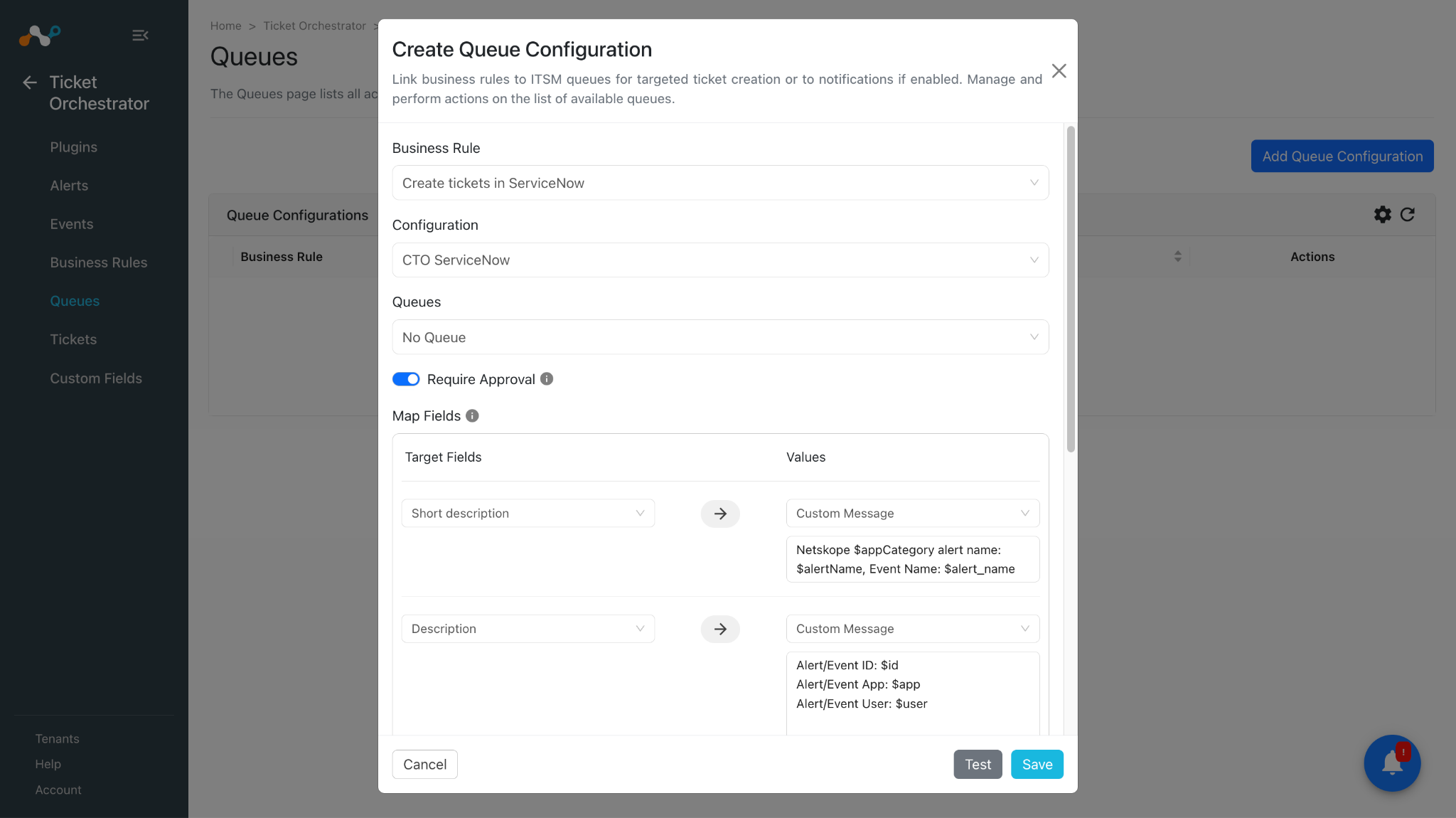Open Tenants link

58,739
